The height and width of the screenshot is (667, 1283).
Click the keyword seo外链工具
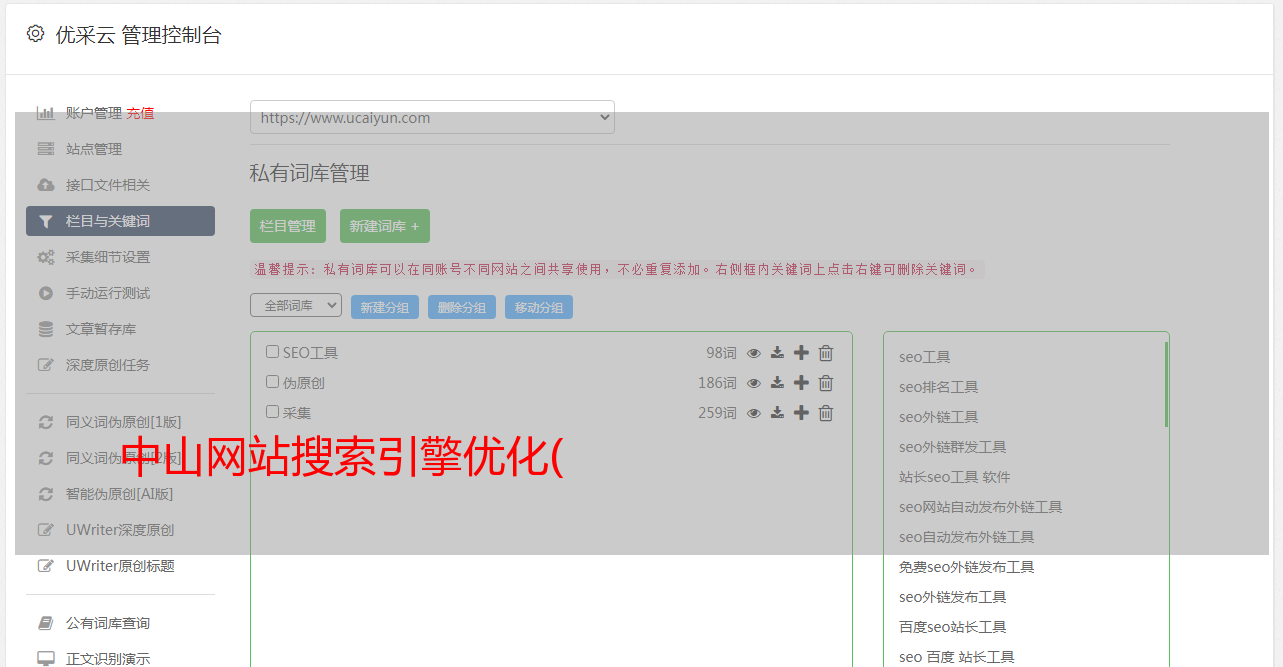point(938,417)
